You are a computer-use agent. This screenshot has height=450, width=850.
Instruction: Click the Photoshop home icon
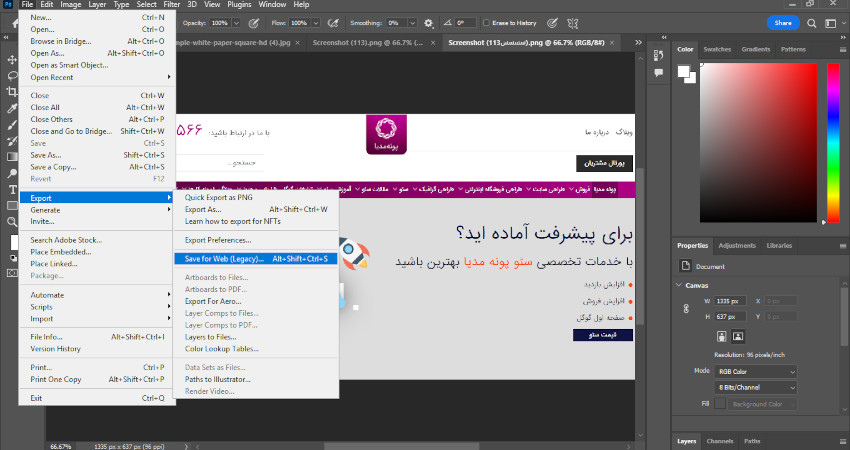coord(15,23)
